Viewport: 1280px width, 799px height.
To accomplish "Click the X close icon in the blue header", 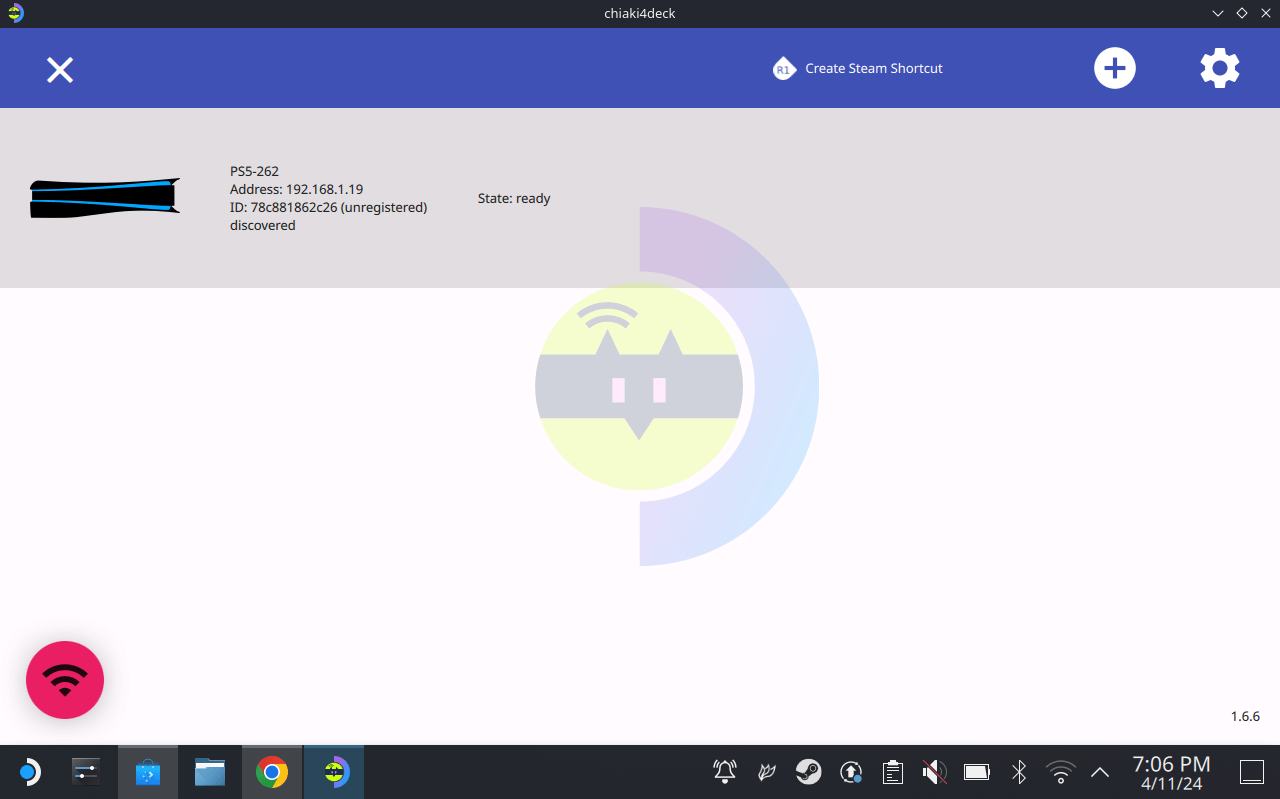I will pyautogui.click(x=60, y=70).
